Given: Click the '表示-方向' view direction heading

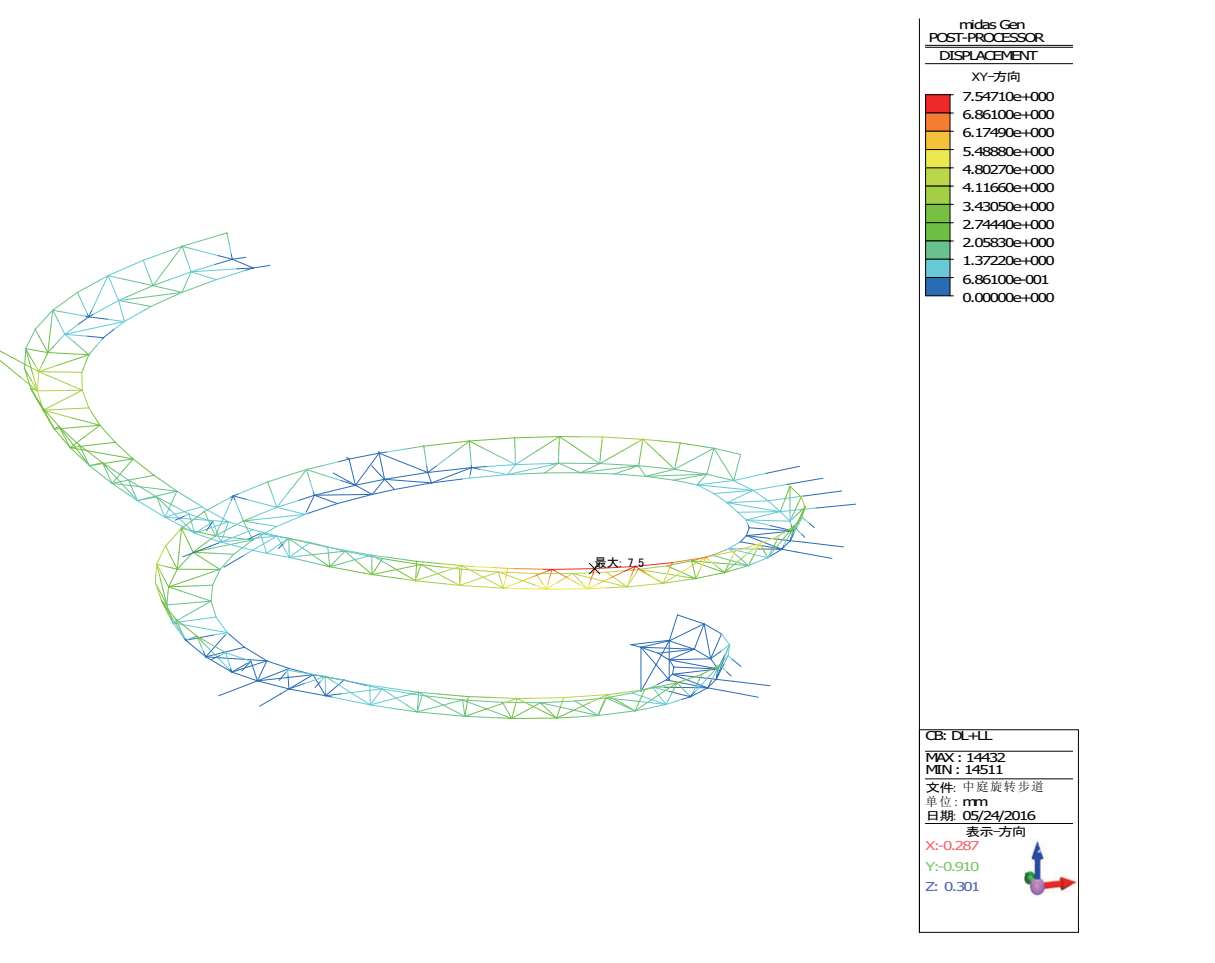Looking at the screenshot, I should [x=995, y=832].
